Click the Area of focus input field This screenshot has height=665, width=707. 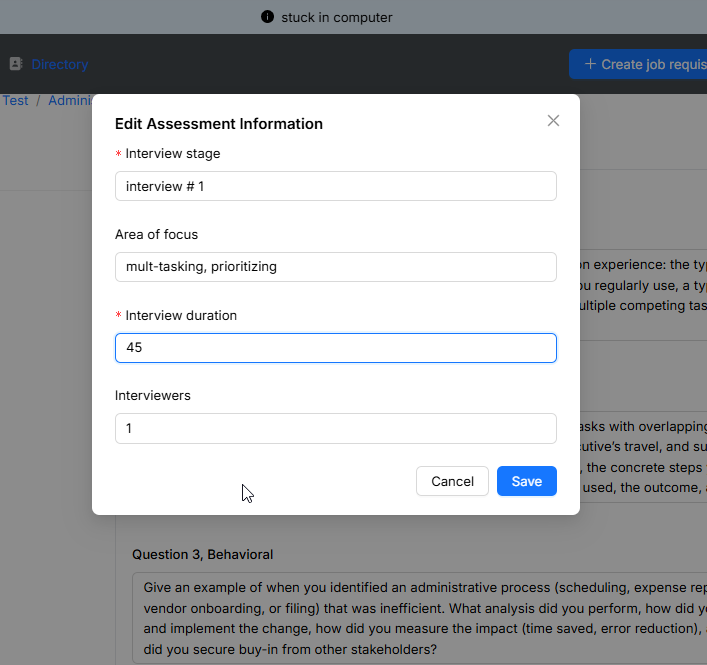(335, 267)
